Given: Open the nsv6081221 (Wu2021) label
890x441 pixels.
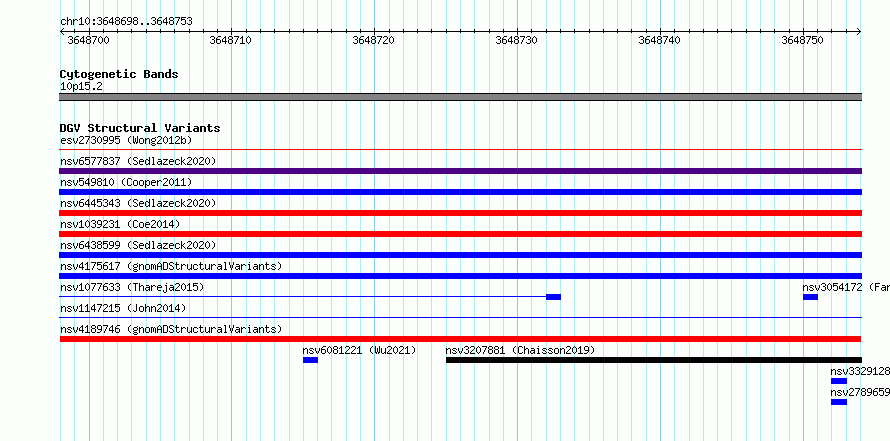Looking at the screenshot, I should coord(359,350).
